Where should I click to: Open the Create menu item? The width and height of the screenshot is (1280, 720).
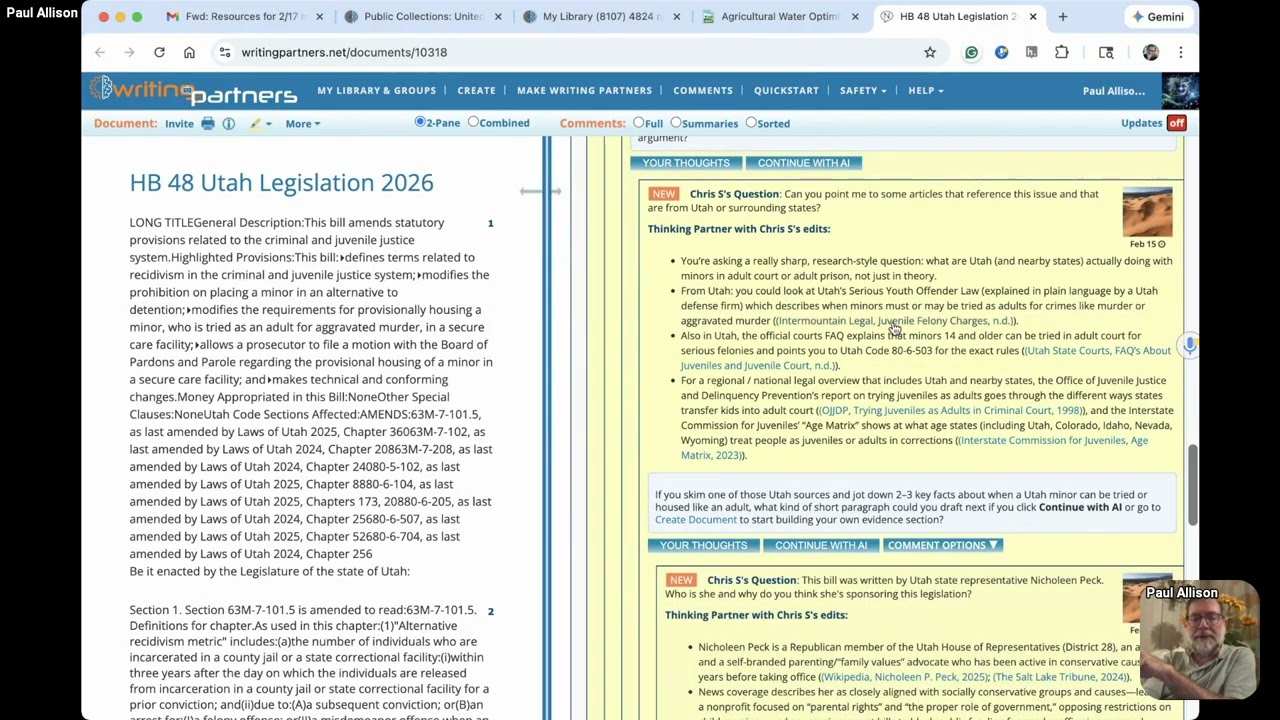[x=476, y=90]
